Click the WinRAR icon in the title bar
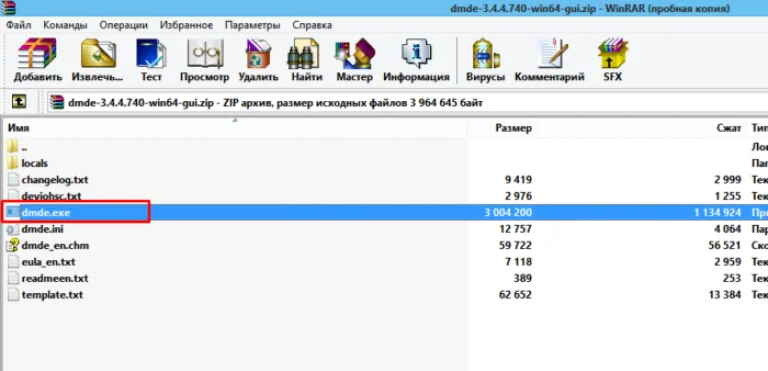Screen dimensions: 768x371 coord(8,8)
